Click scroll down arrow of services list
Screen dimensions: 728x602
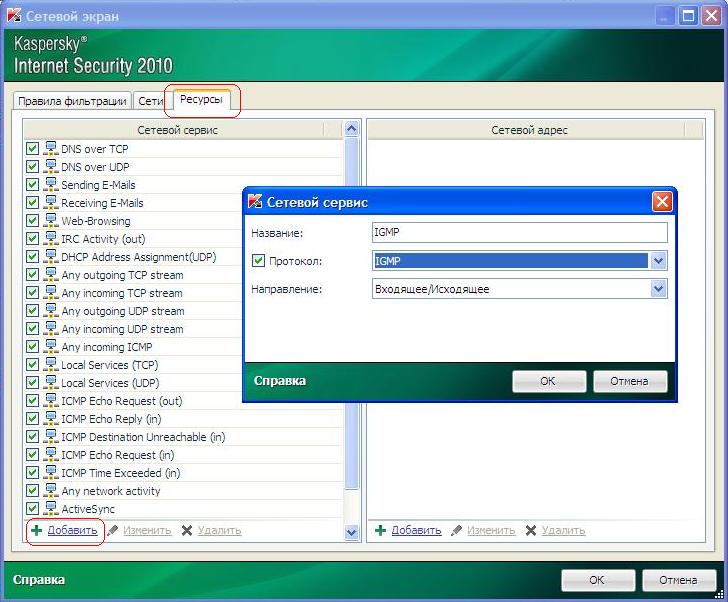pos(351,532)
